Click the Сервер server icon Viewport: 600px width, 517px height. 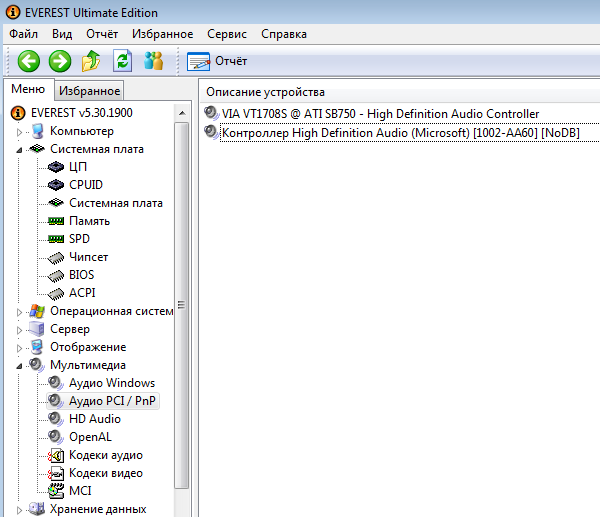(x=37, y=329)
